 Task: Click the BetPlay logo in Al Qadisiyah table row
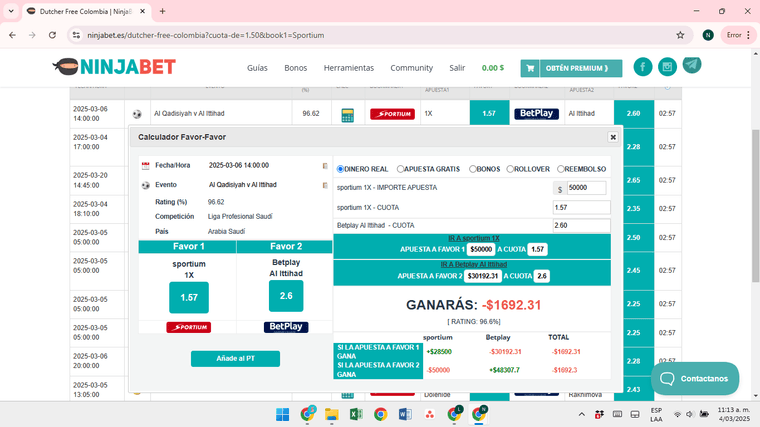(536, 113)
